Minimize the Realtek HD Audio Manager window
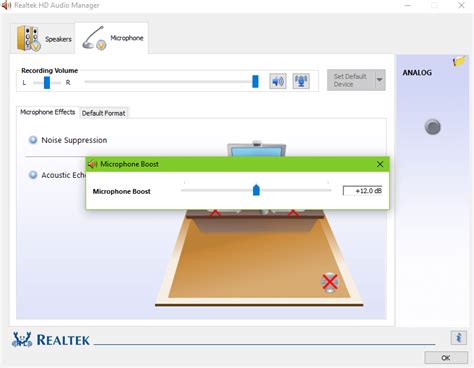Viewport: 474px width, 368px height. point(407,5)
